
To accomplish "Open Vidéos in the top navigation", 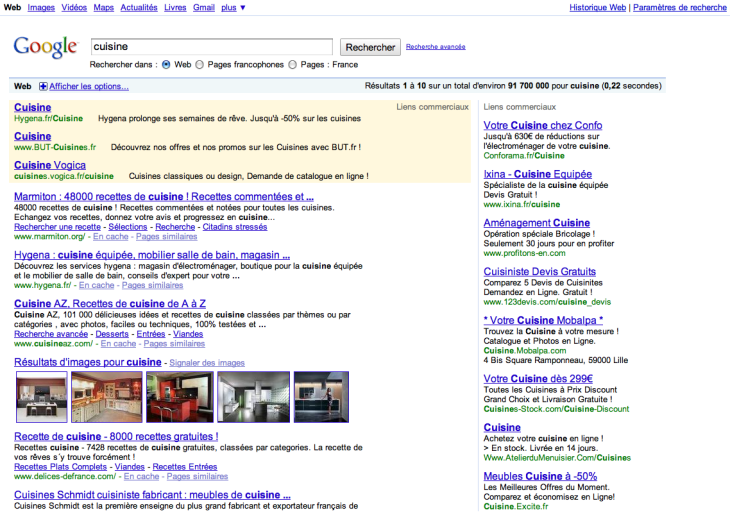I will 74,7.
